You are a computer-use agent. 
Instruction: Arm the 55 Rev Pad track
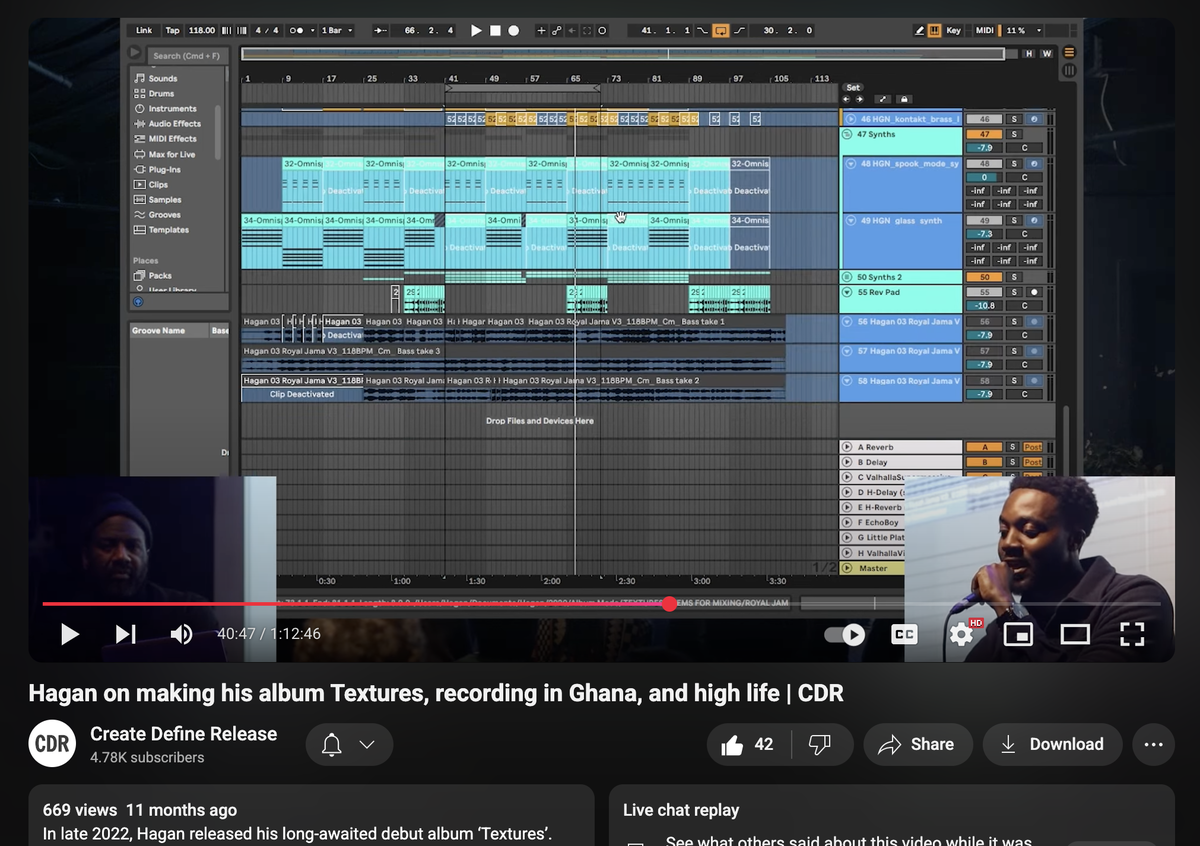pyautogui.click(x=1033, y=292)
